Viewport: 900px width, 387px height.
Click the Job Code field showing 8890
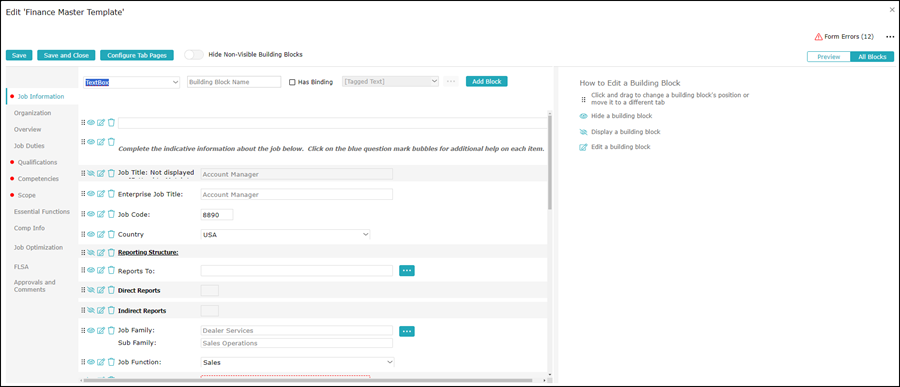point(217,215)
